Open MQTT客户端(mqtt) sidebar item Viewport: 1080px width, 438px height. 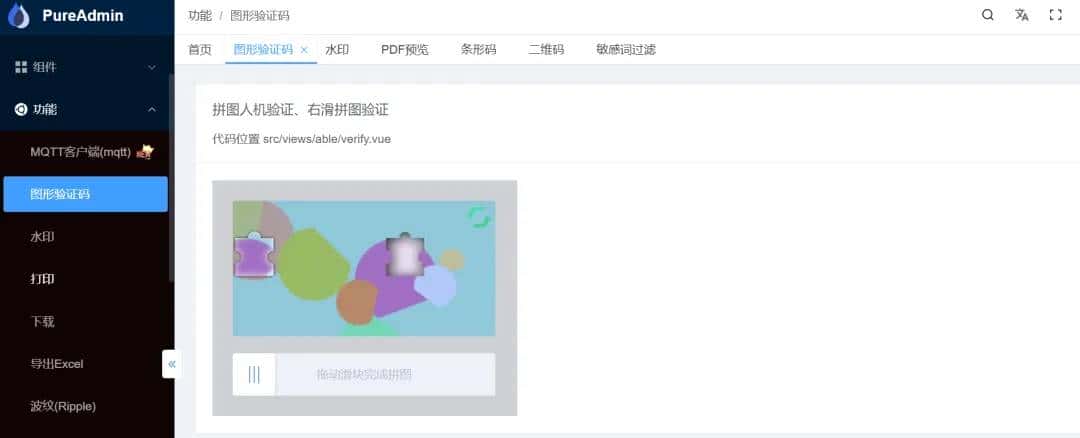click(x=85, y=152)
